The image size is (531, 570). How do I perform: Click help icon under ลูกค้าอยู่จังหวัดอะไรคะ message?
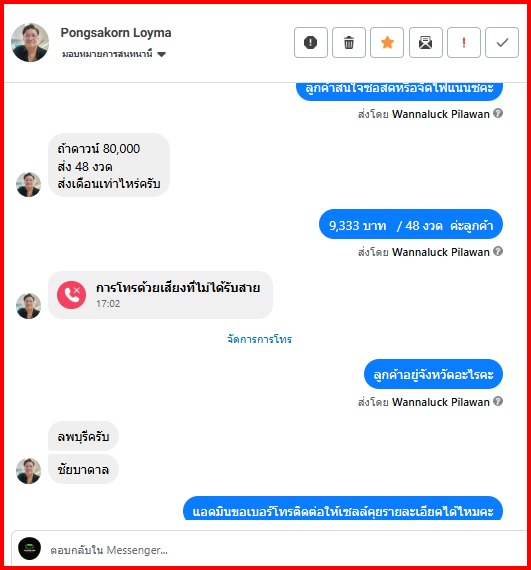tap(498, 401)
